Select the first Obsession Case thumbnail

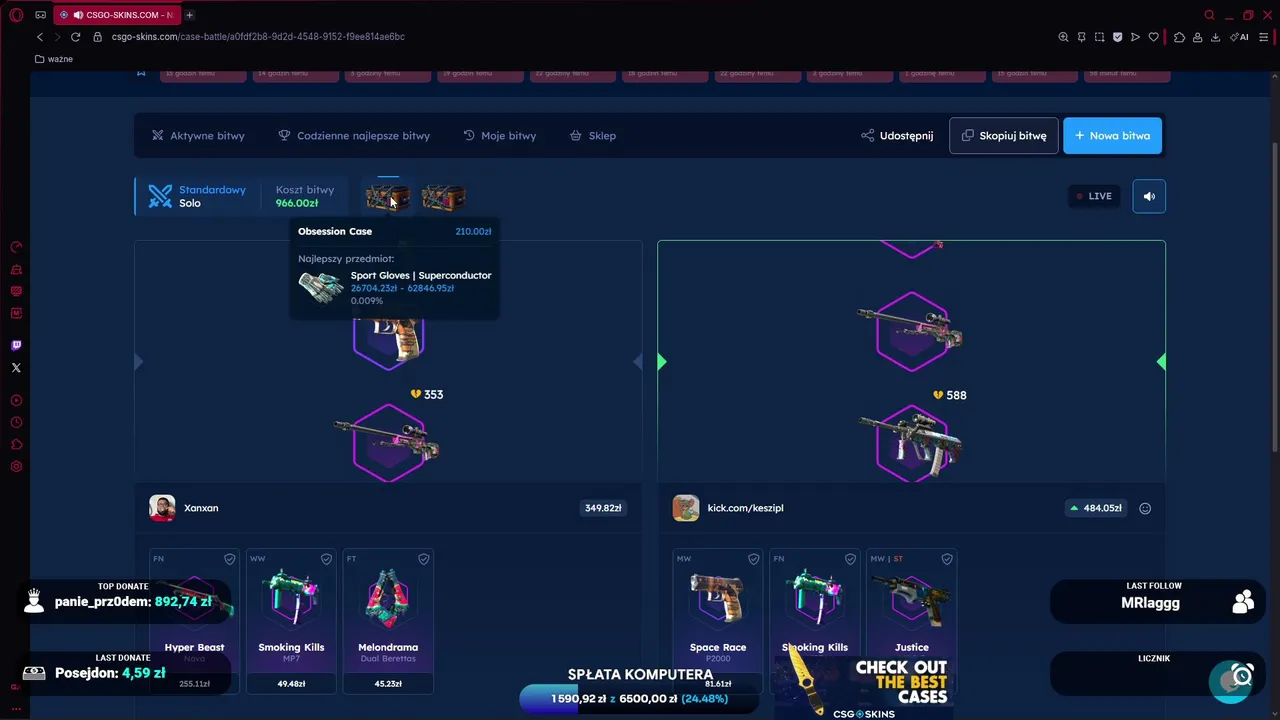pyautogui.click(x=387, y=198)
